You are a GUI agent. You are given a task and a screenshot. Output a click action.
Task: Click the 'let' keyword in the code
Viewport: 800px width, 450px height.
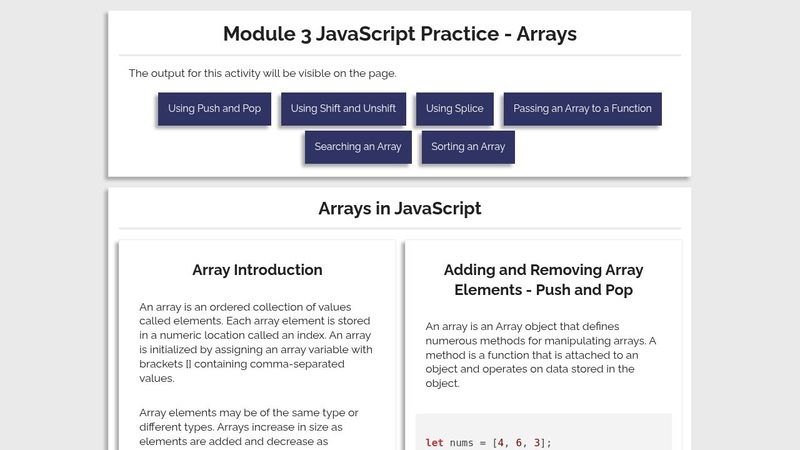pyautogui.click(x=434, y=443)
